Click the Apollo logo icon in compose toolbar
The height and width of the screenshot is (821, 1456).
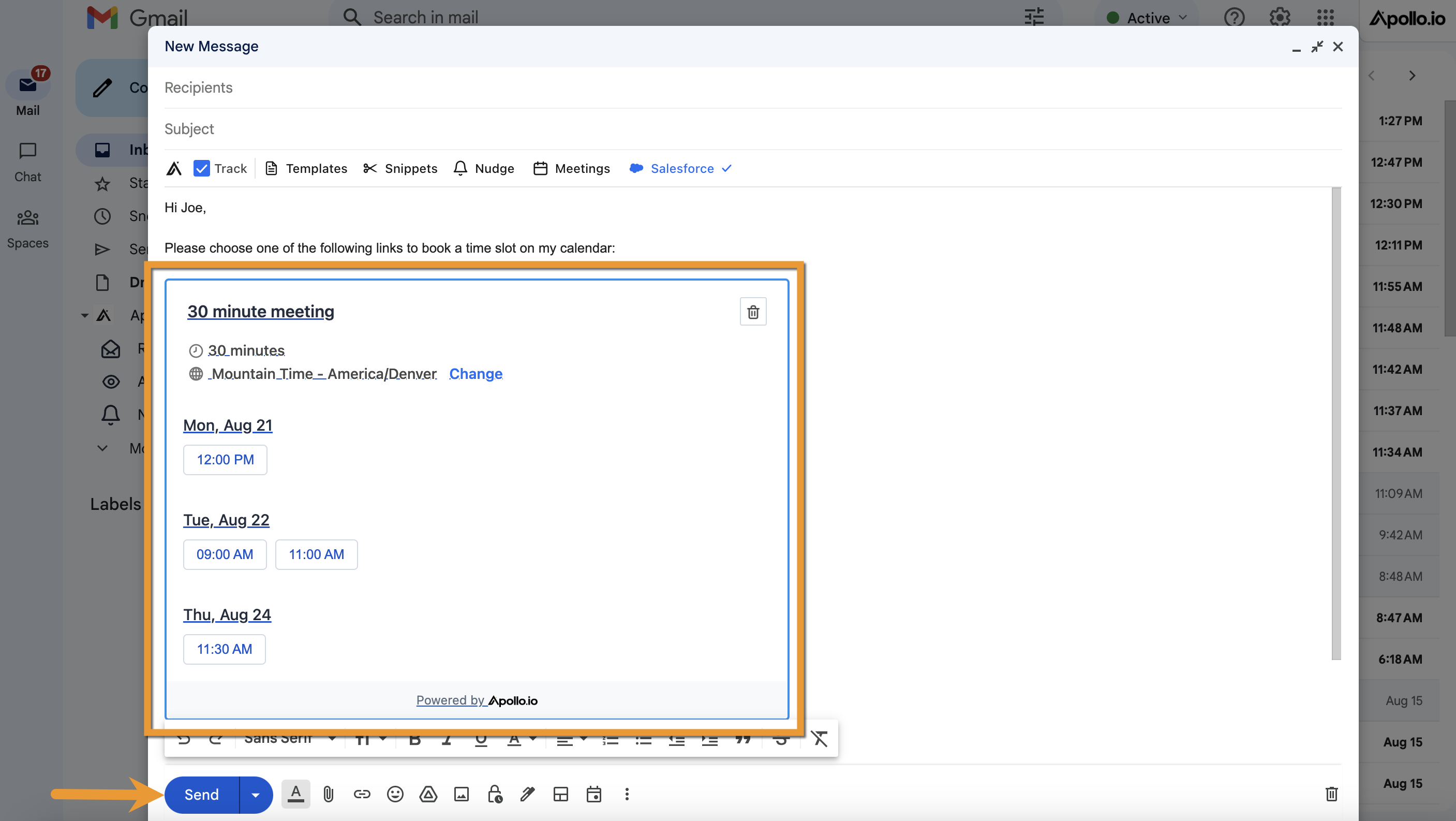point(174,169)
